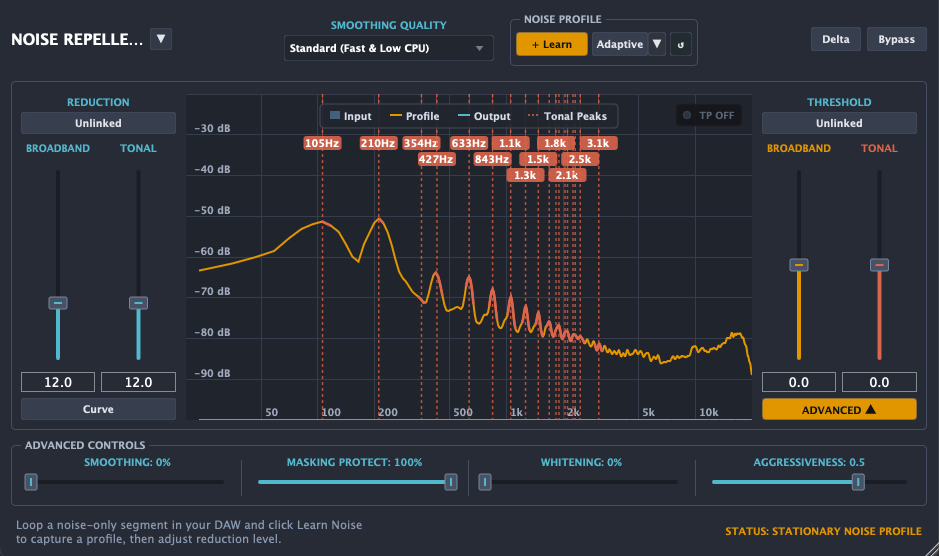This screenshot has width=939, height=556.
Task: Toggle the Delta listen button
Action: [x=835, y=39]
